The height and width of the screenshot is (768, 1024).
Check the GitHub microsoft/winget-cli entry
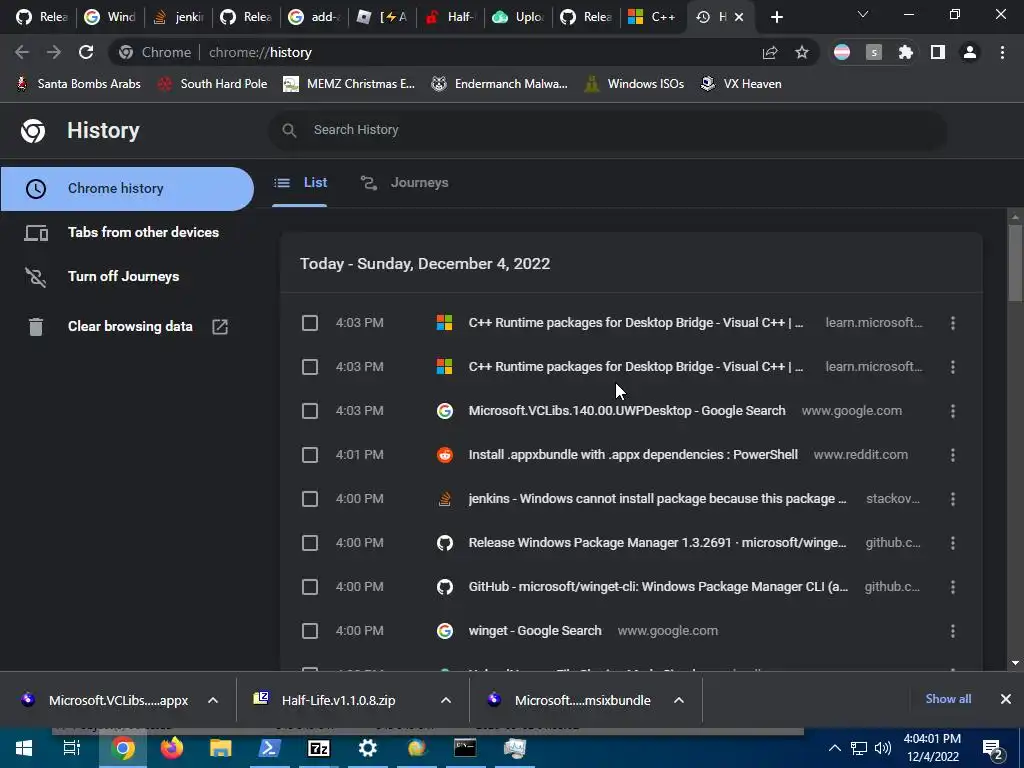click(310, 587)
